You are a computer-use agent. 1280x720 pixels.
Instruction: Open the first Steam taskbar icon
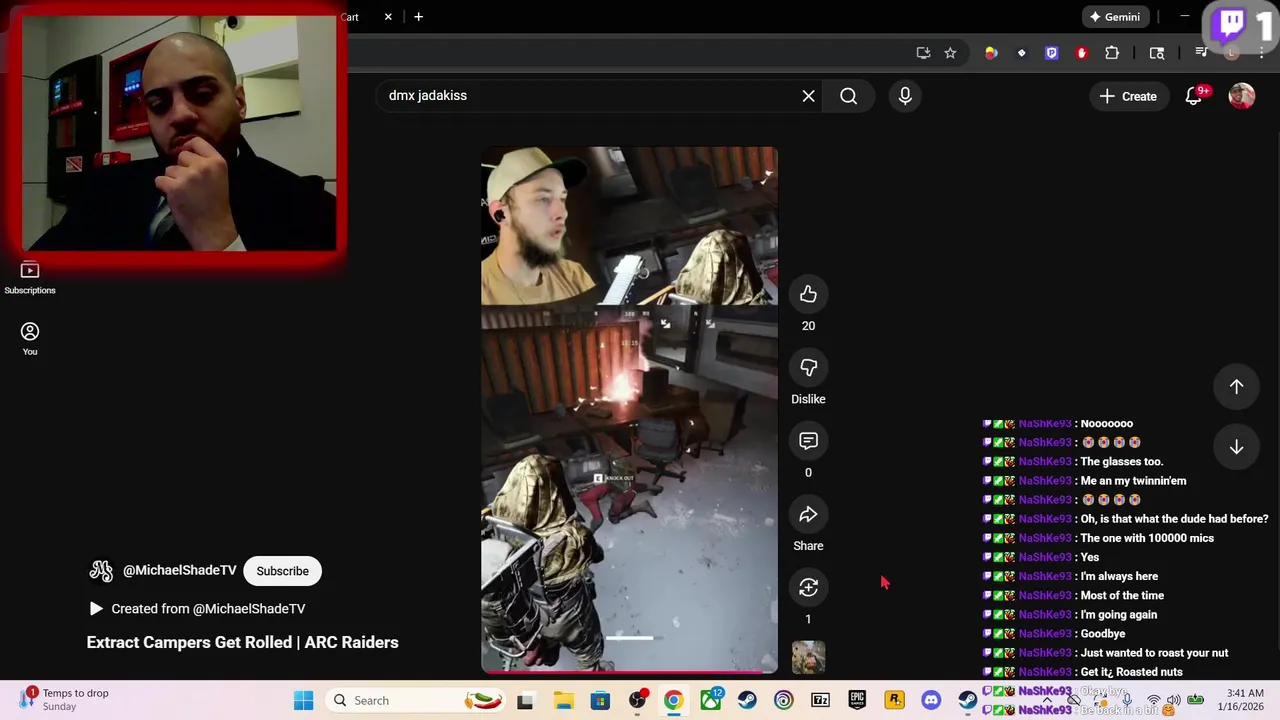click(747, 701)
